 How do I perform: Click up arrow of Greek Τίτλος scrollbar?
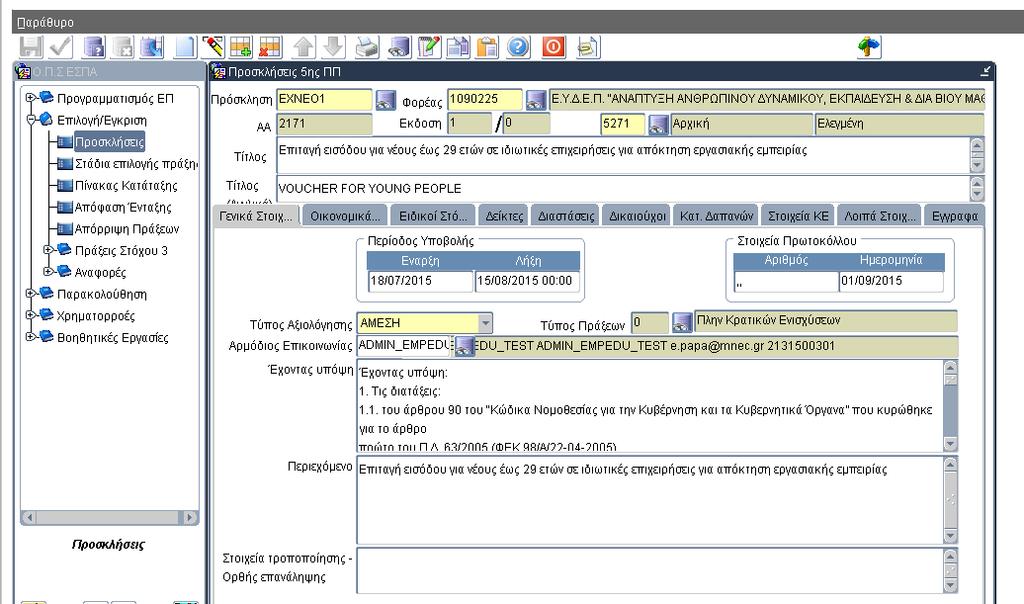tap(977, 146)
